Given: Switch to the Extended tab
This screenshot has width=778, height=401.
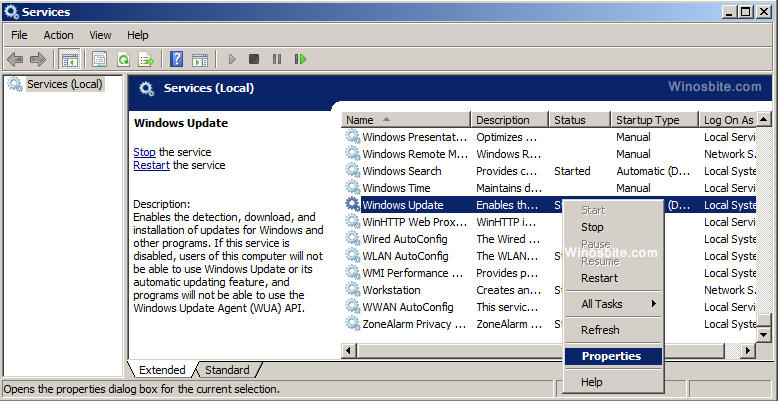Looking at the screenshot, I should pos(162,370).
